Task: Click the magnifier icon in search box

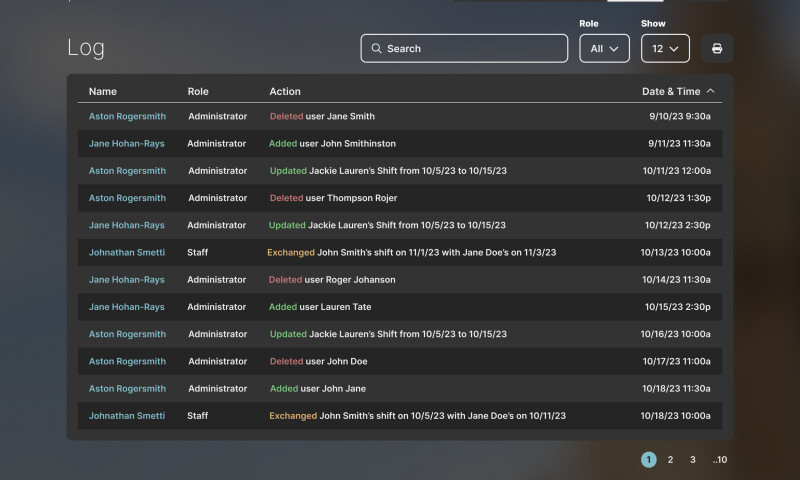Action: [x=376, y=48]
